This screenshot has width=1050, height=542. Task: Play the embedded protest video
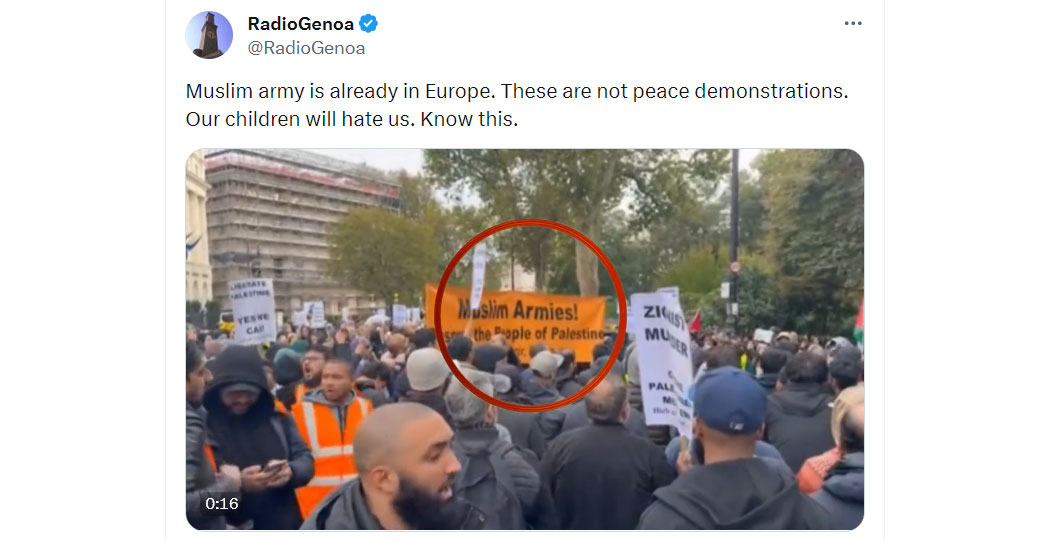tap(524, 339)
